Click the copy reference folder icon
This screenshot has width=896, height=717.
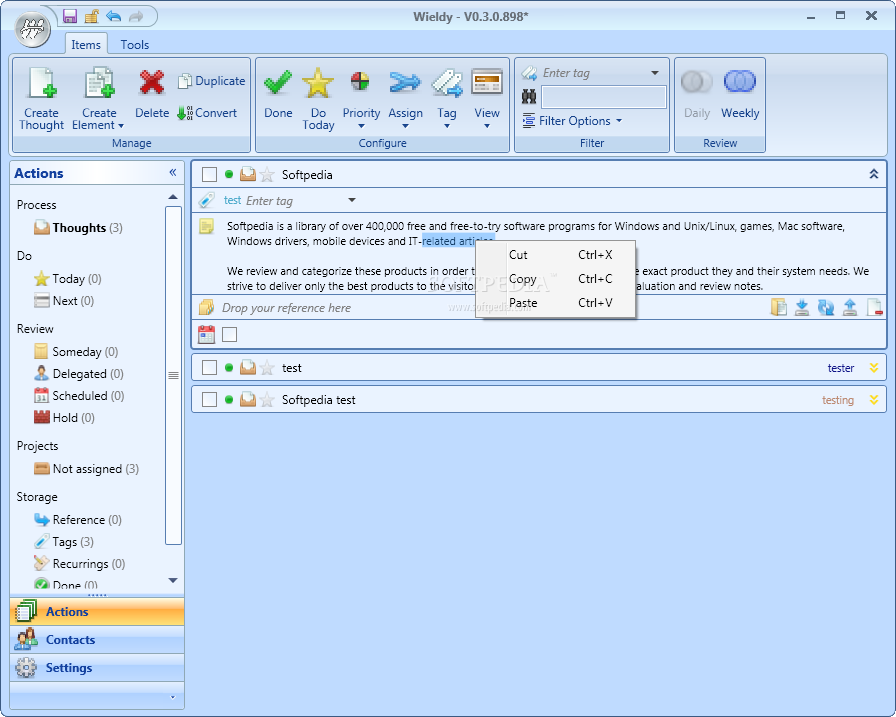coord(778,307)
